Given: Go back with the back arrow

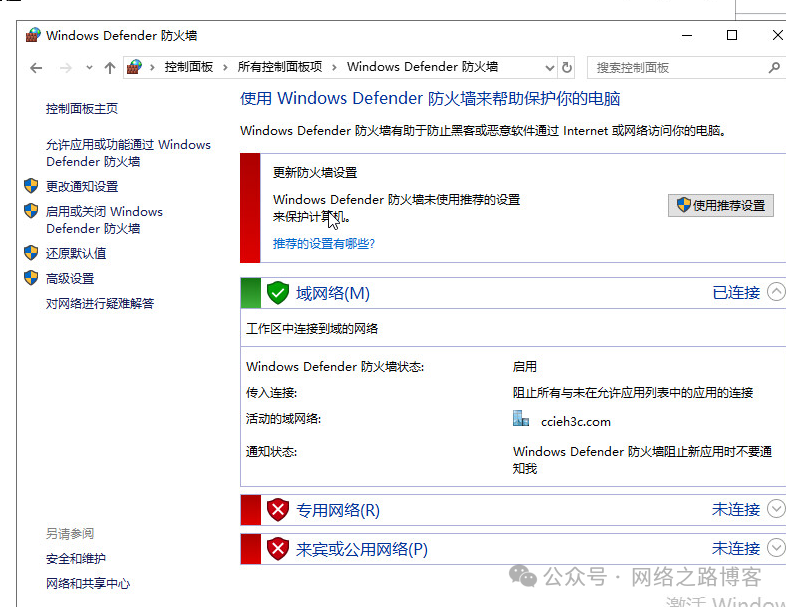Looking at the screenshot, I should pyautogui.click(x=36, y=68).
